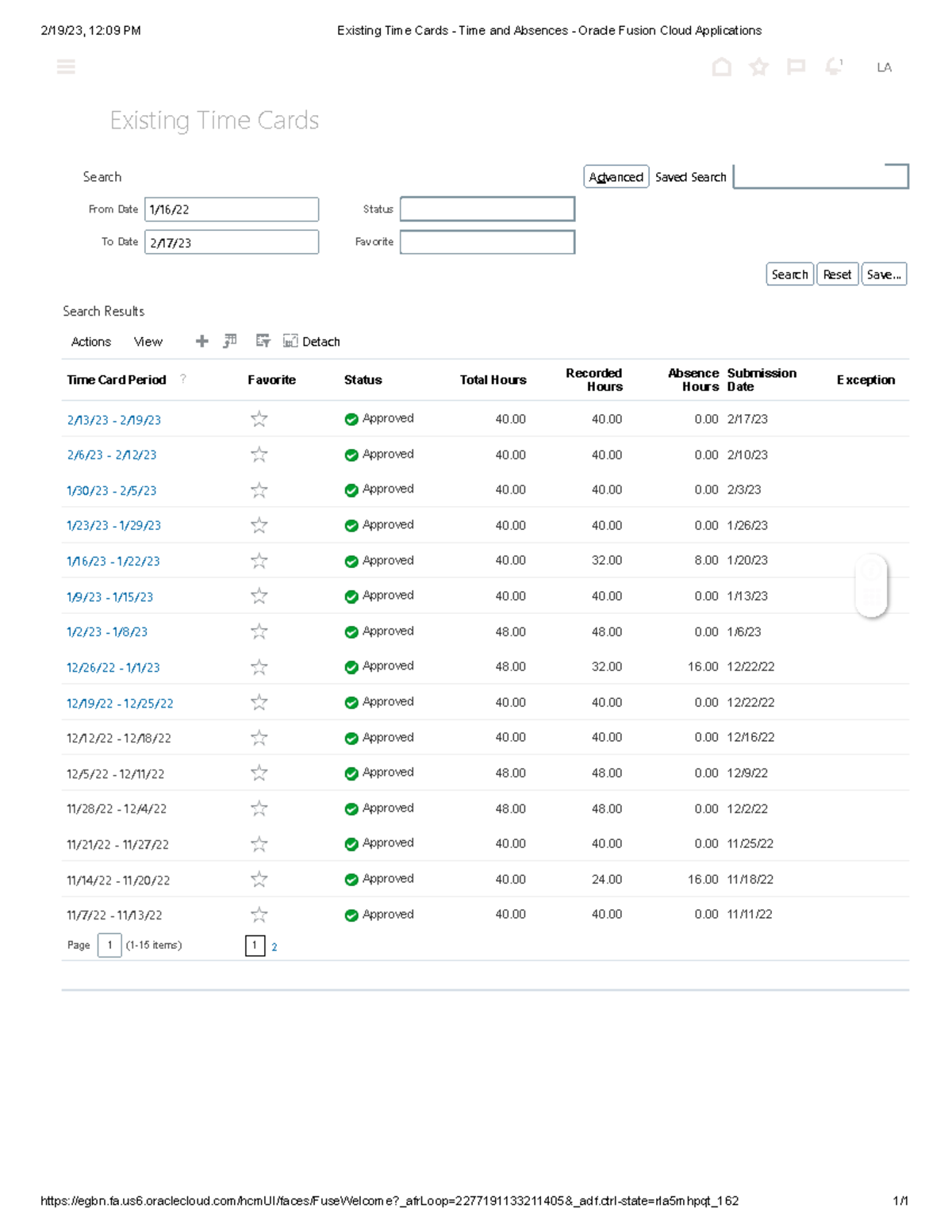
Task: Toggle favorite star for 2/13/23 - 2/19/23 row
Action: click(x=258, y=419)
